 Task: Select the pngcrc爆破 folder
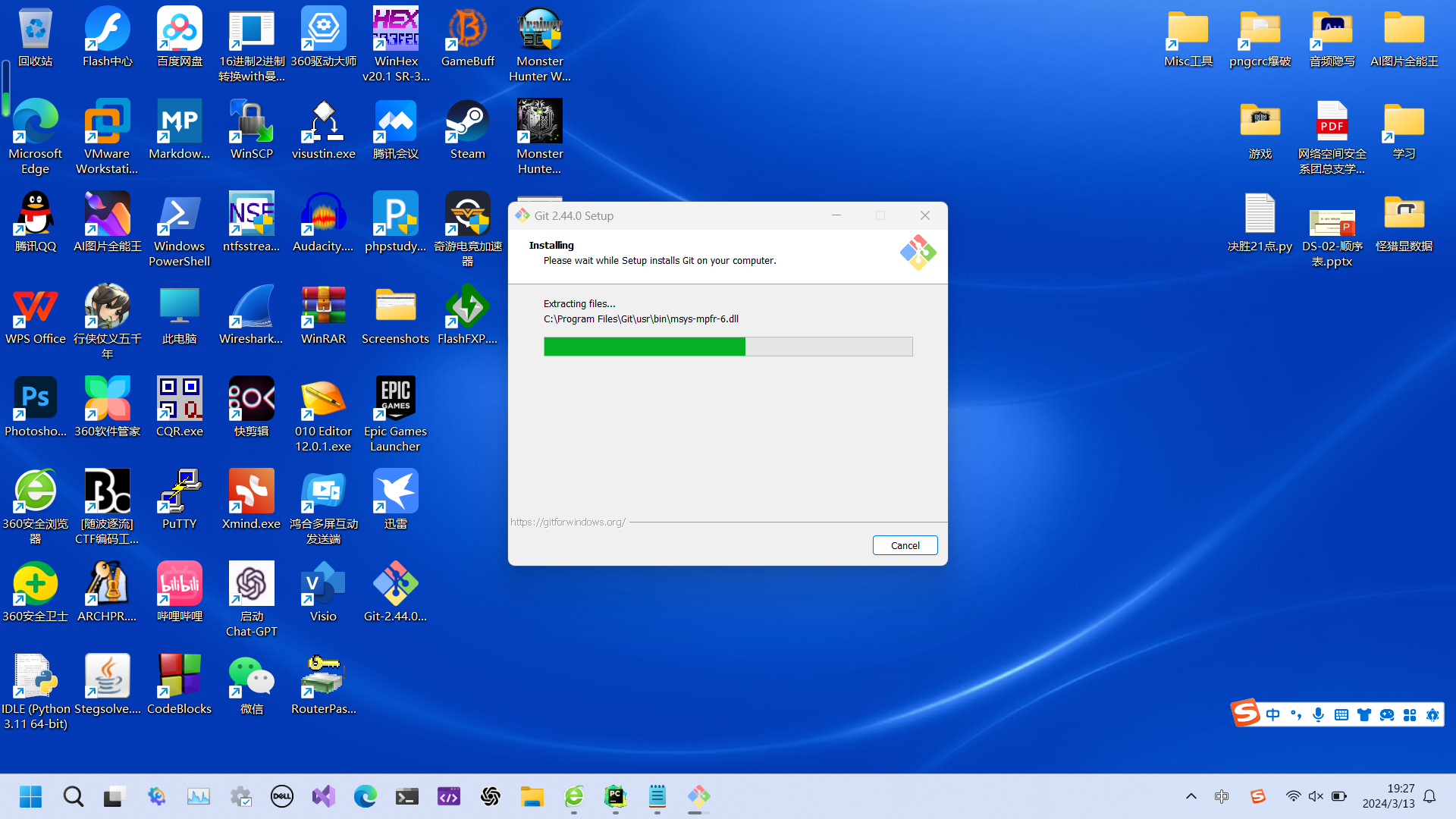pyautogui.click(x=1260, y=38)
